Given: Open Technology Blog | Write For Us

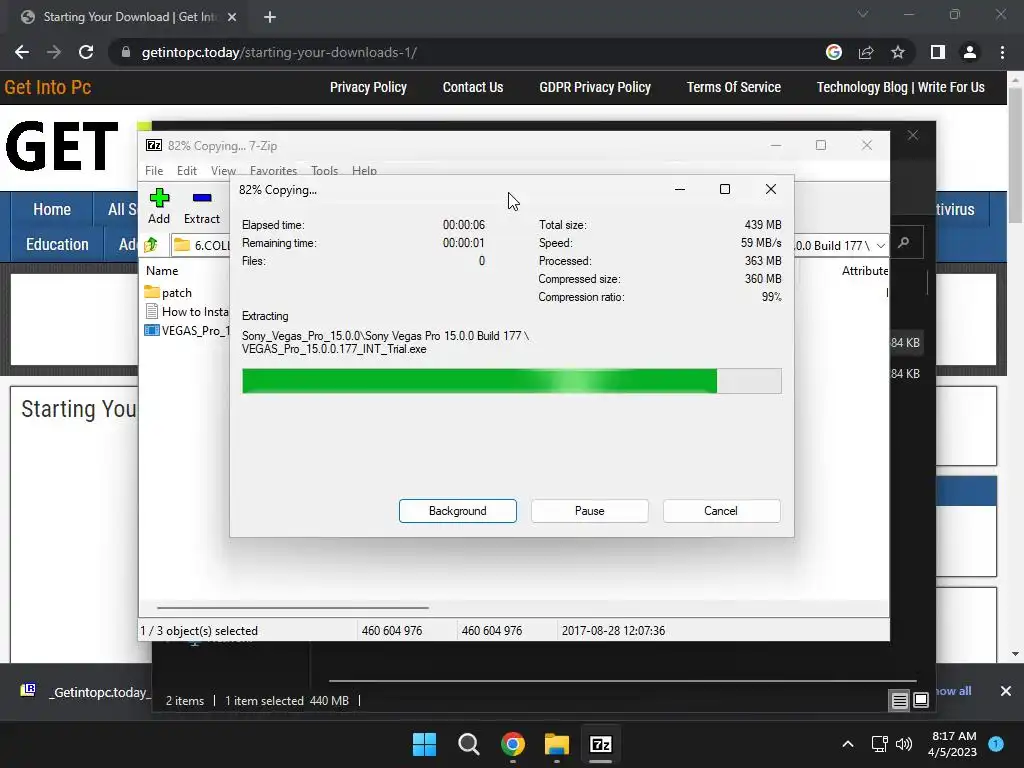Looking at the screenshot, I should (x=901, y=87).
